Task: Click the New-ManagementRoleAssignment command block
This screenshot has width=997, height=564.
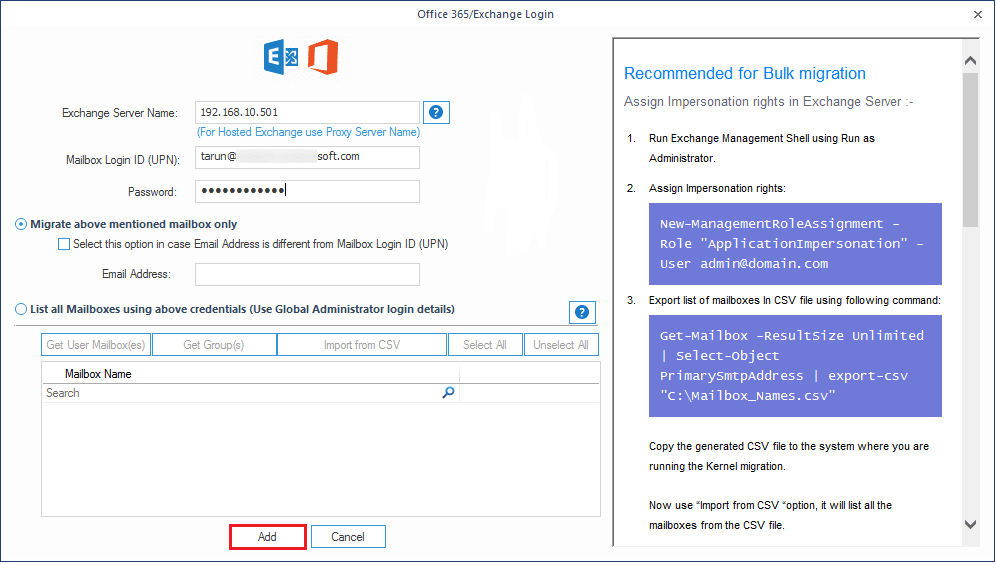Action: (795, 244)
